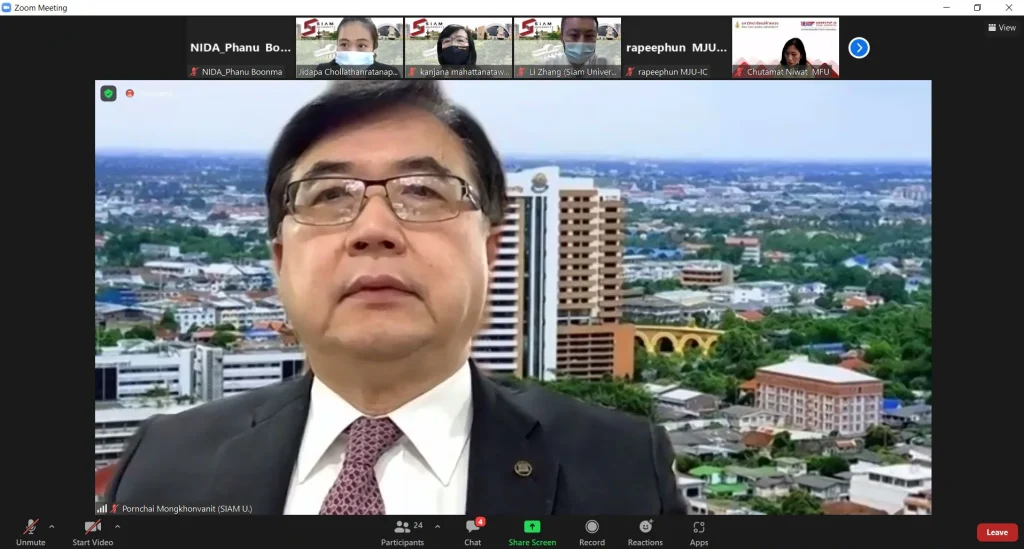Open the Chat panel
Image resolution: width=1024 pixels, height=549 pixels.
click(473, 532)
